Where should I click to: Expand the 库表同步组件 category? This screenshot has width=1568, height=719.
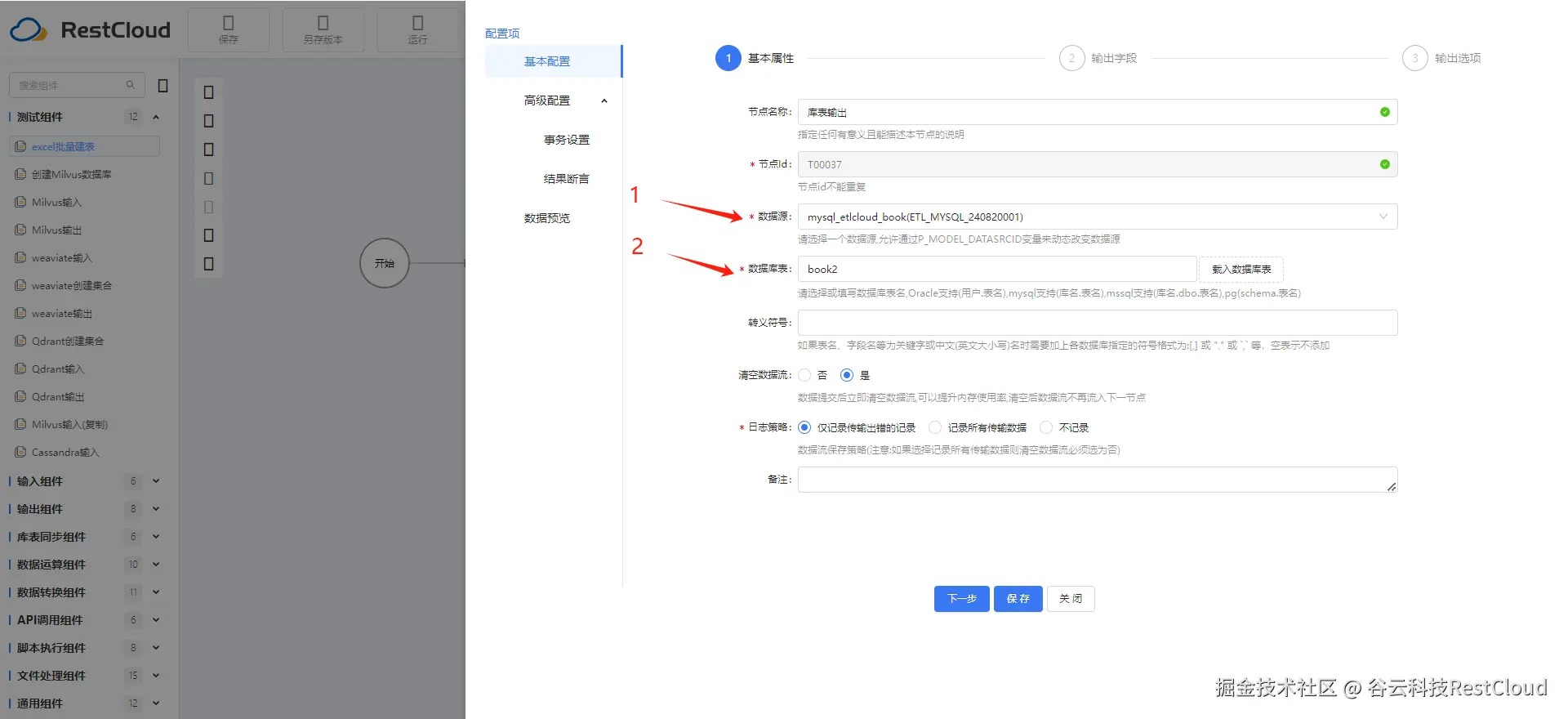tap(156, 537)
